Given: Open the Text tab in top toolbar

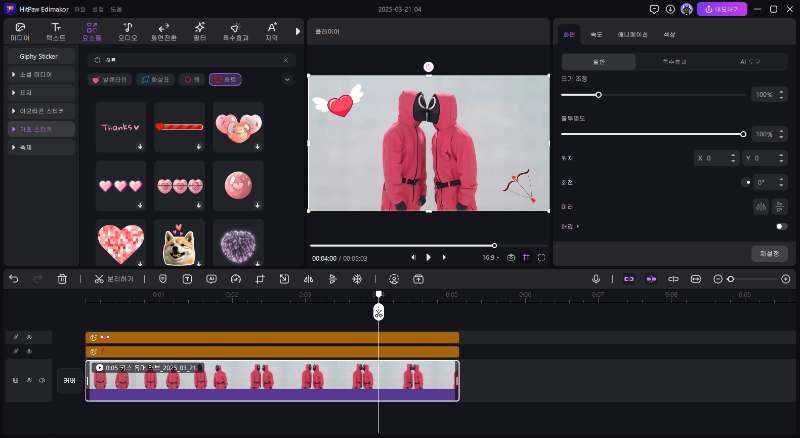Looking at the screenshot, I should [55, 30].
